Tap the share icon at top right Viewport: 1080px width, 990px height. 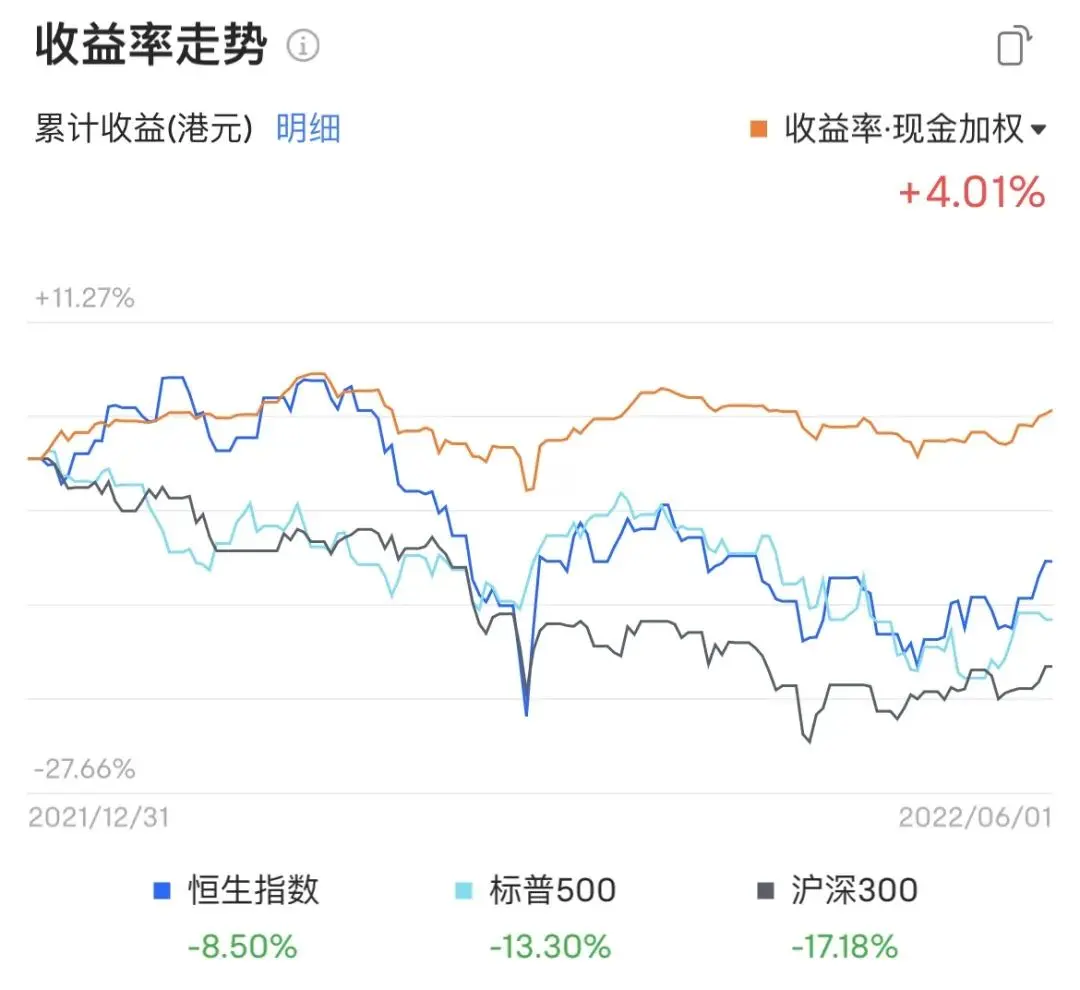click(x=1015, y=46)
